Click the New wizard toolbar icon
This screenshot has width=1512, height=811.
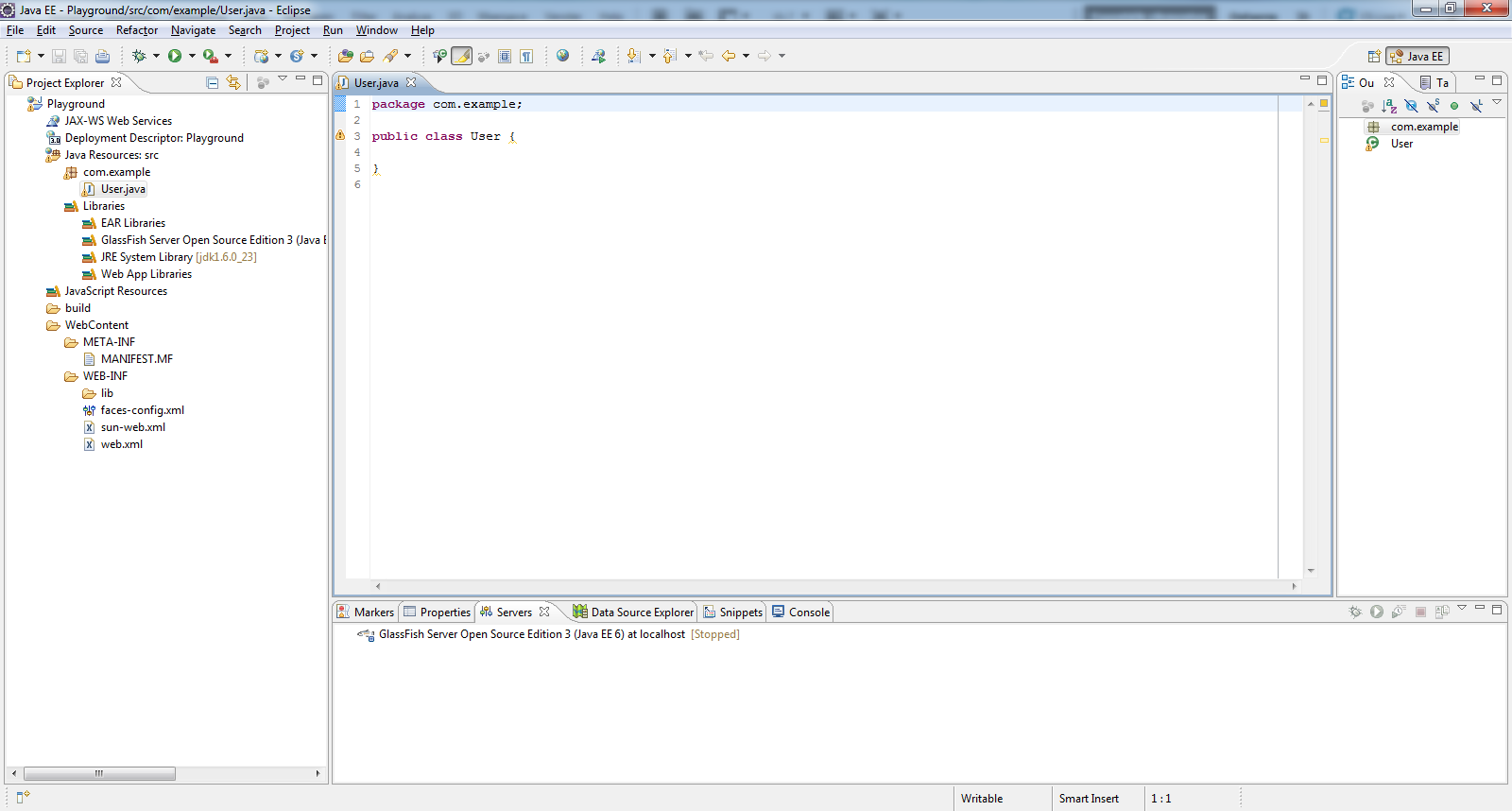pos(24,56)
